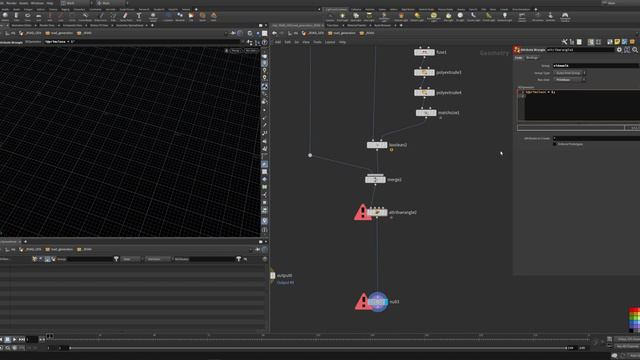Viewport: 640px width, 360px height.
Task: Select the mantnoise1 node
Action: click(426, 113)
